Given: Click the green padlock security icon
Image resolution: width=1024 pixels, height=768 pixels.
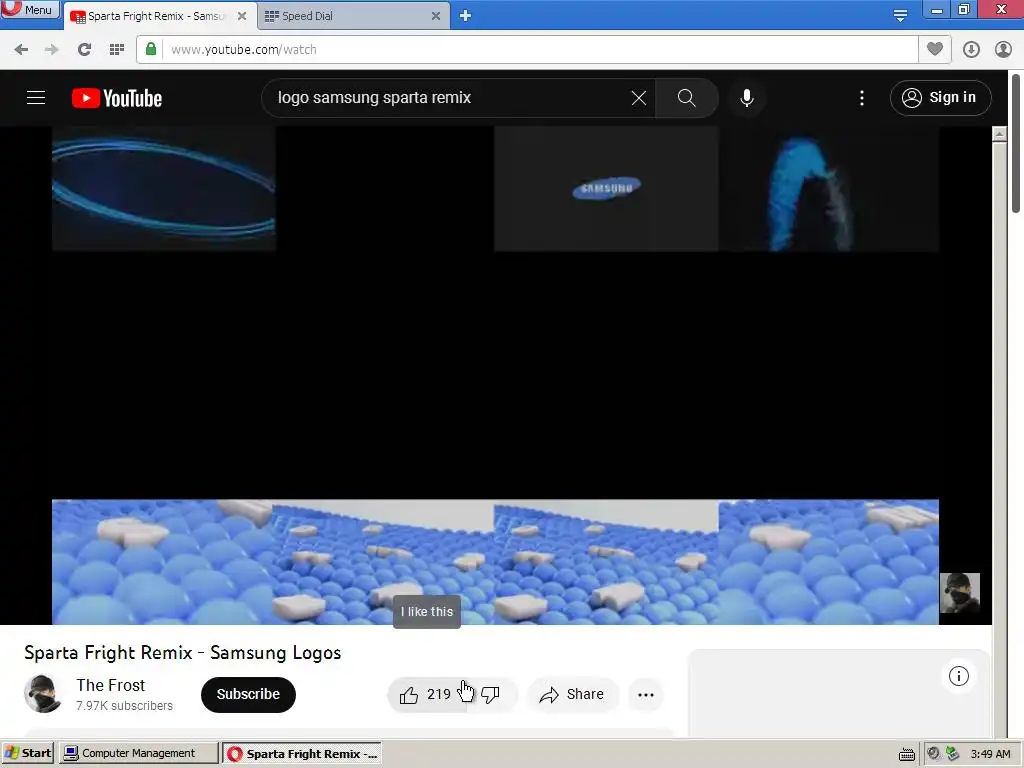Looking at the screenshot, I should click(151, 49).
